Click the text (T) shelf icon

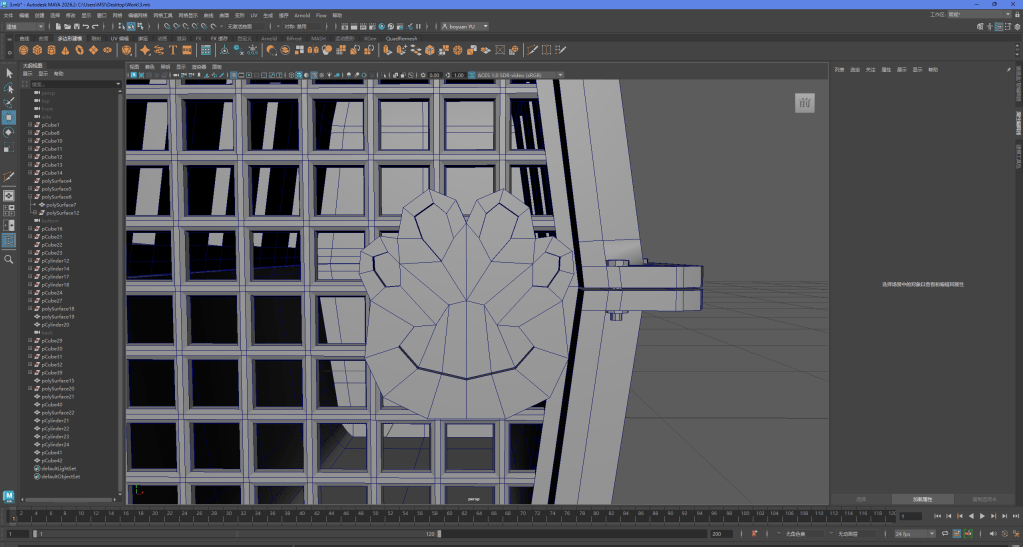[173, 49]
